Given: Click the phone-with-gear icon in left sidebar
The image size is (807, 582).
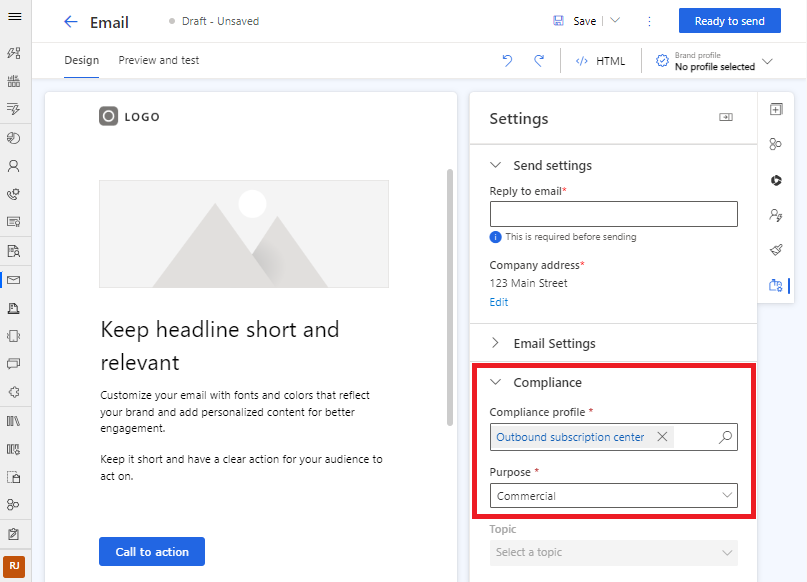Looking at the screenshot, I should tap(14, 194).
